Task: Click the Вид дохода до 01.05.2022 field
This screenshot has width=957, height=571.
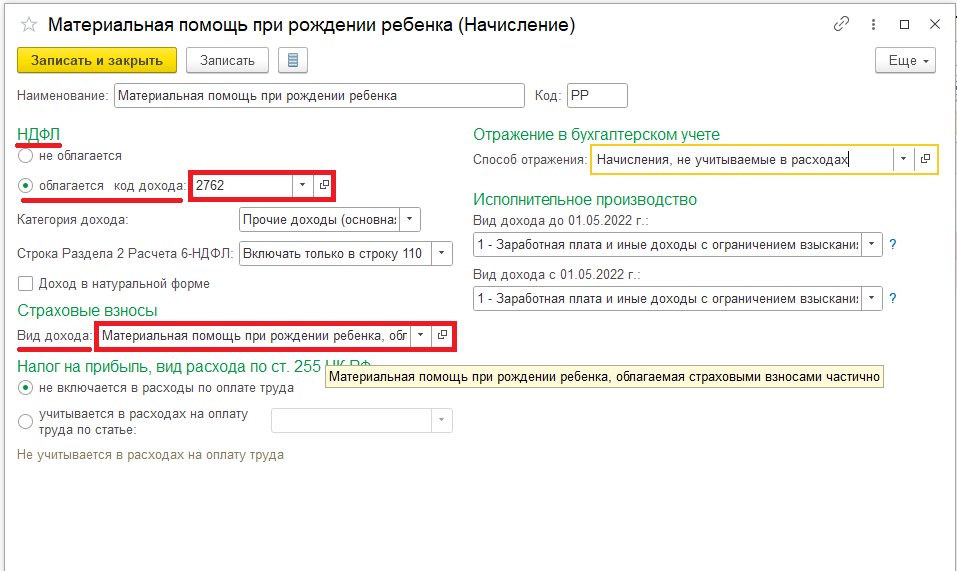Action: point(667,245)
